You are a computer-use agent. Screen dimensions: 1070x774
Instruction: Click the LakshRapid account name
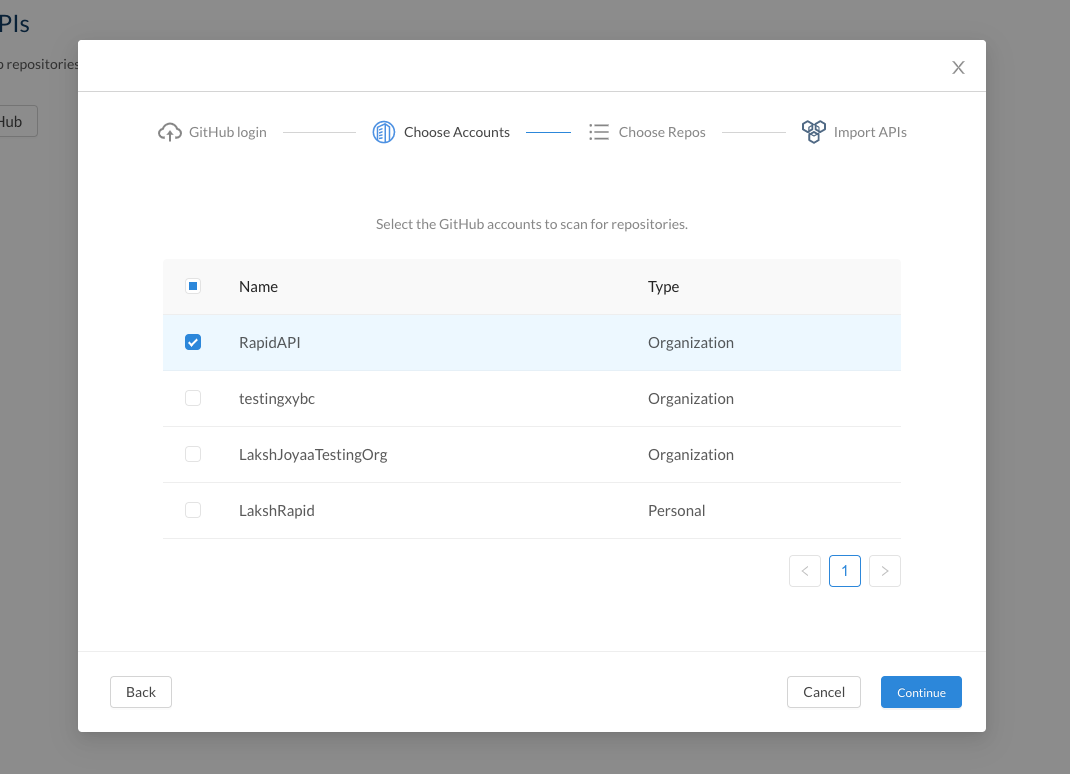(277, 511)
